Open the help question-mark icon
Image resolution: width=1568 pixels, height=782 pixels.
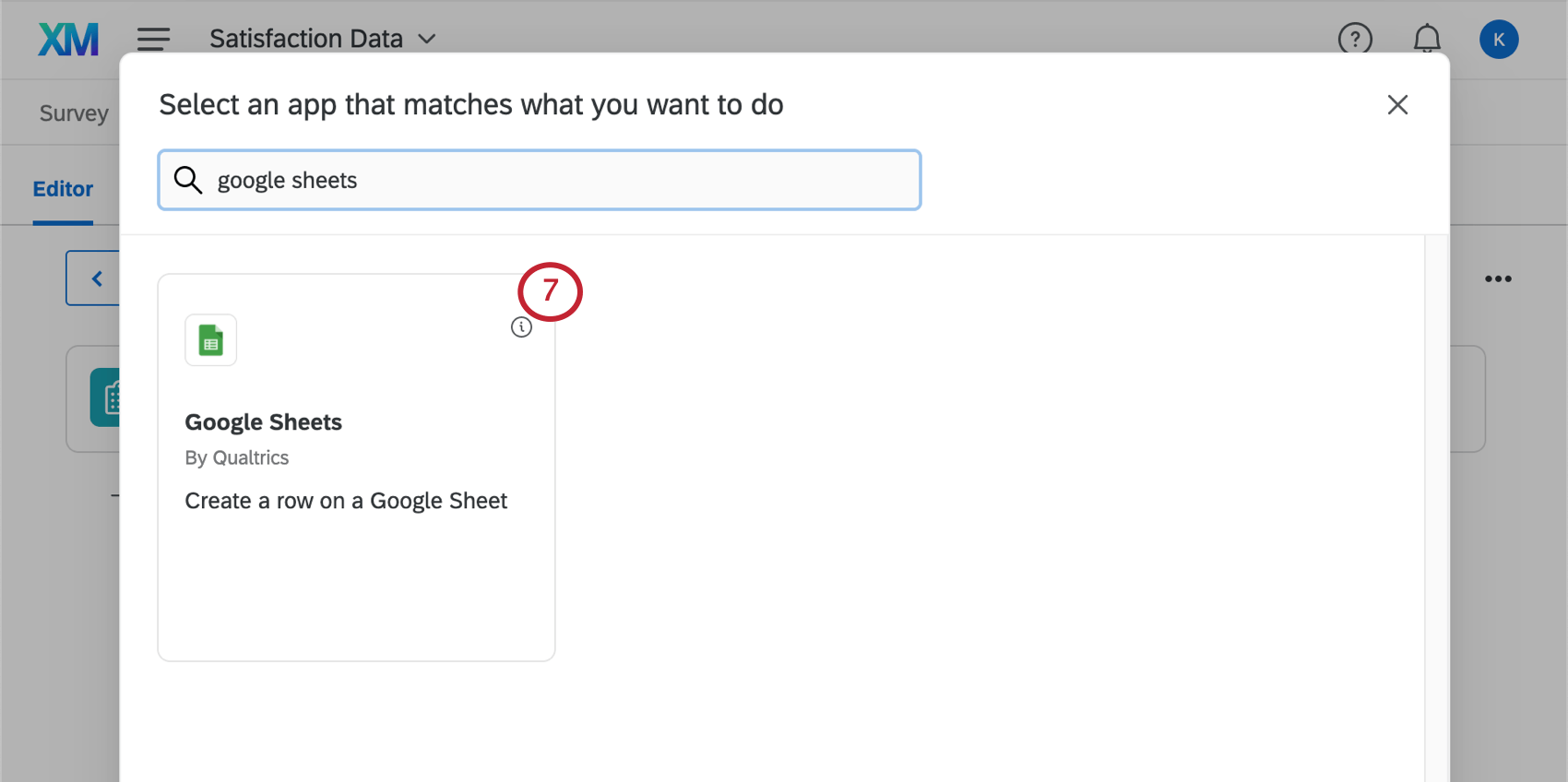[1354, 39]
